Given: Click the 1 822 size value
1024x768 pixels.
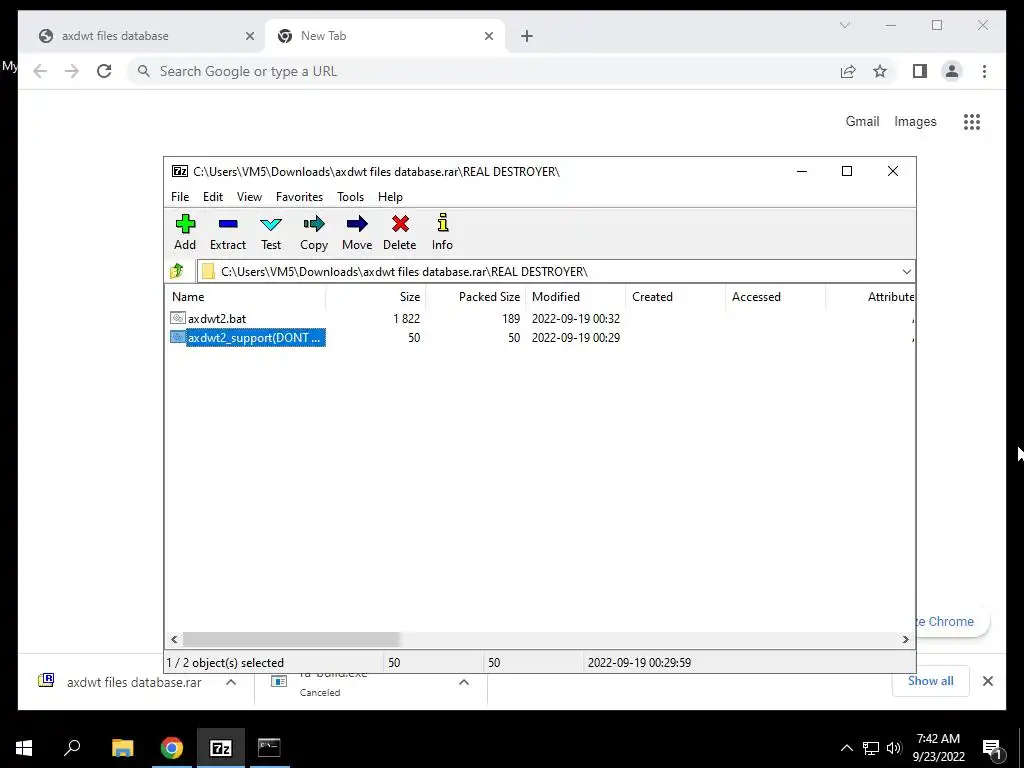Looking at the screenshot, I should point(406,319).
